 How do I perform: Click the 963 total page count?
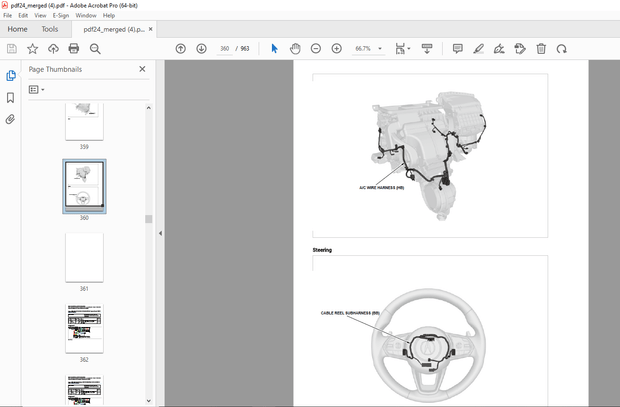coord(245,49)
